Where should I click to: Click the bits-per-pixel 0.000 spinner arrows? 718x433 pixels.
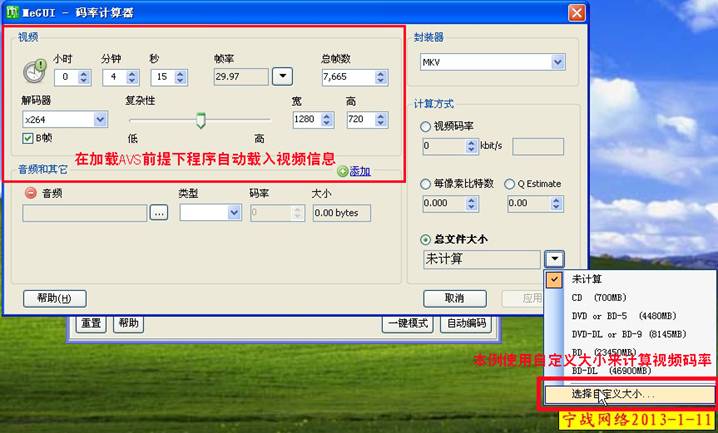click(x=472, y=203)
